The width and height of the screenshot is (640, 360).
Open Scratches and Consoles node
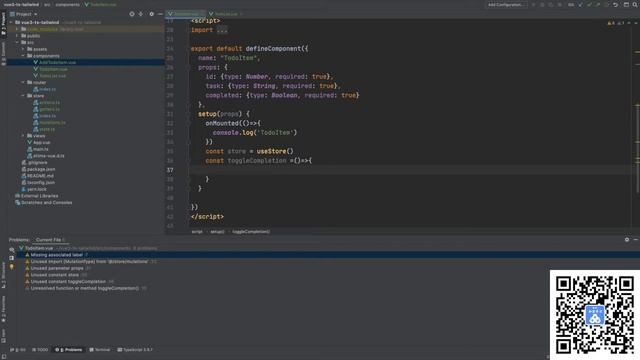[x=44, y=202]
